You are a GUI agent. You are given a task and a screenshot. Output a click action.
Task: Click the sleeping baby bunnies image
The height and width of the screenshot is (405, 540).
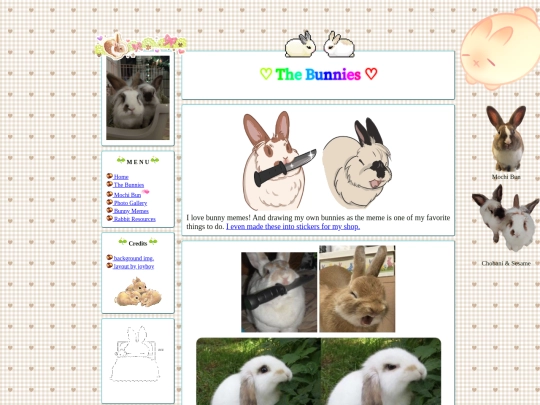tap(138, 292)
